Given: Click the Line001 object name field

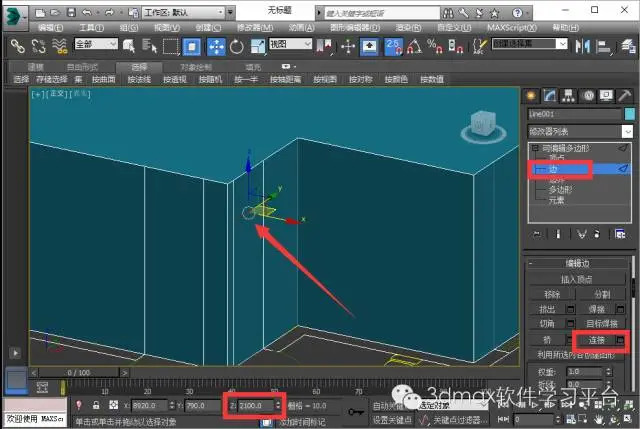Looking at the screenshot, I should (x=574, y=114).
